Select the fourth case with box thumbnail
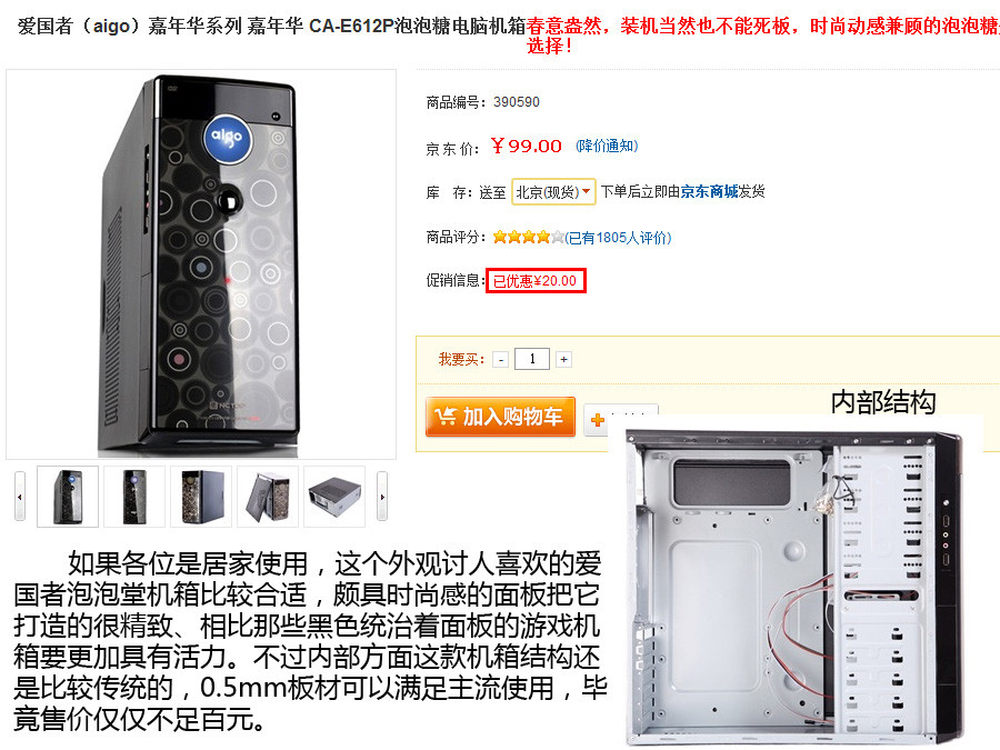This screenshot has height=750, width=1000. click(268, 496)
